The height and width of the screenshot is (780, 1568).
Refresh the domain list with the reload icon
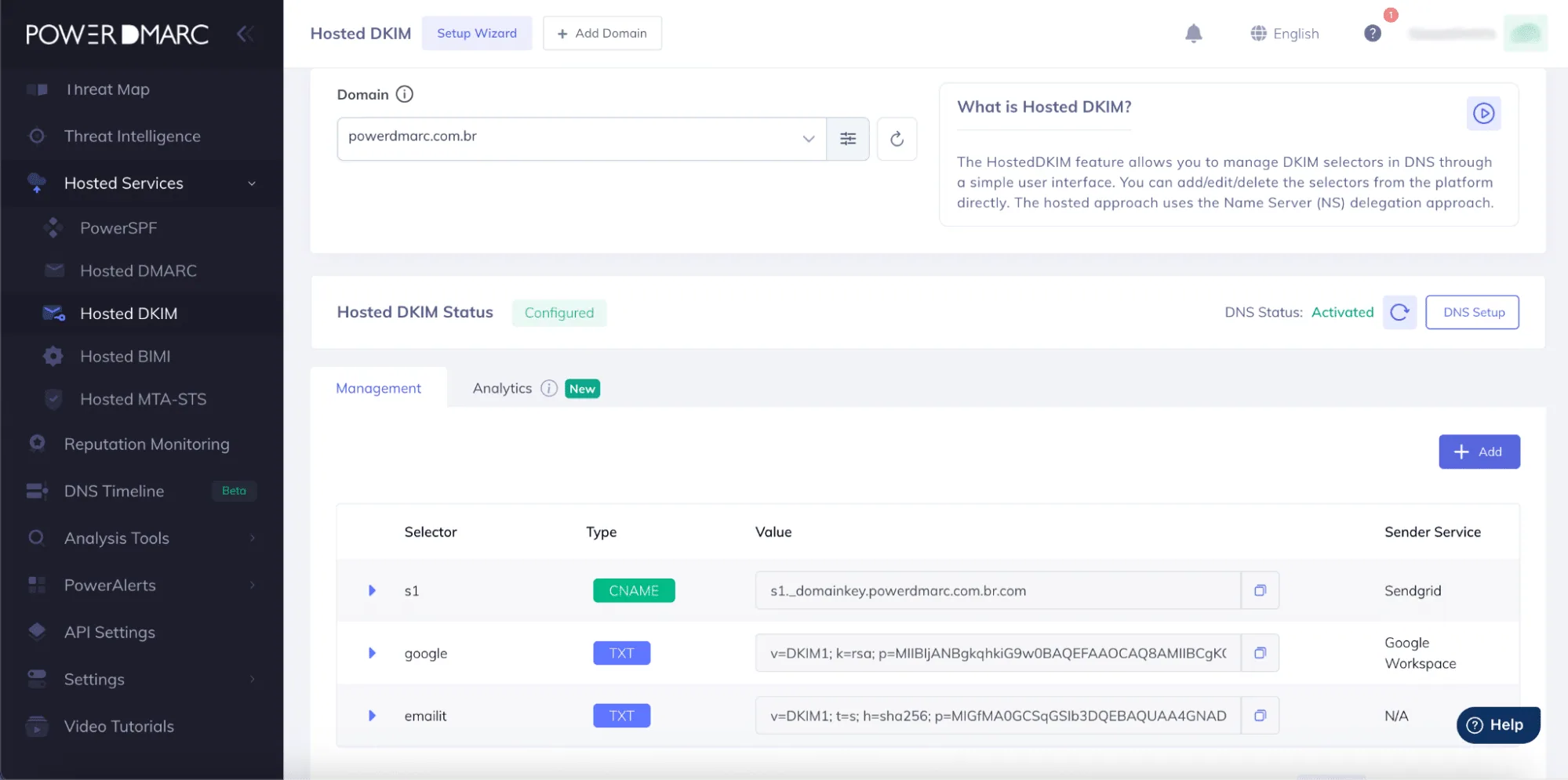click(897, 139)
